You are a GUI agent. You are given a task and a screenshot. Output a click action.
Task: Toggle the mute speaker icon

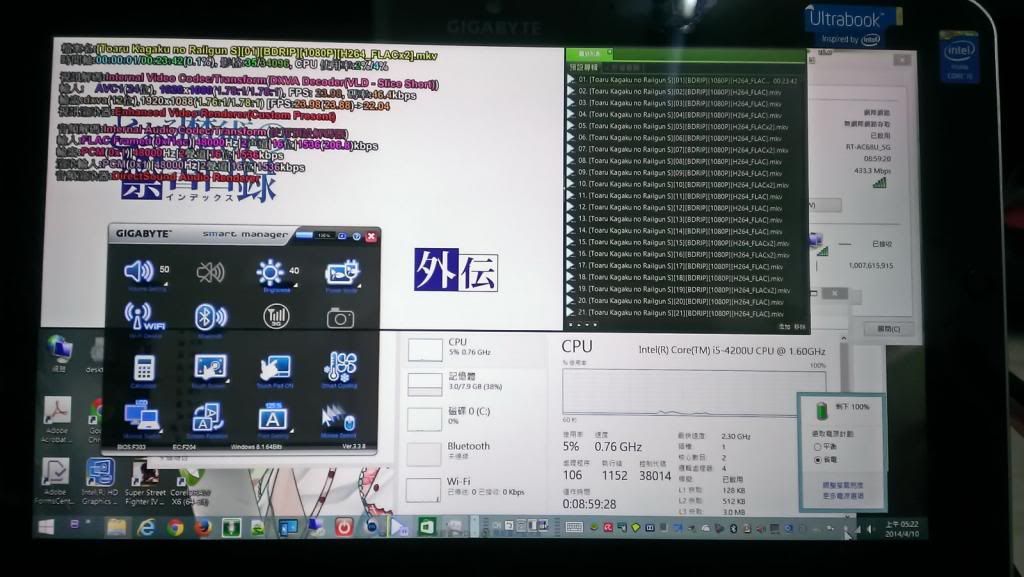click(210, 272)
